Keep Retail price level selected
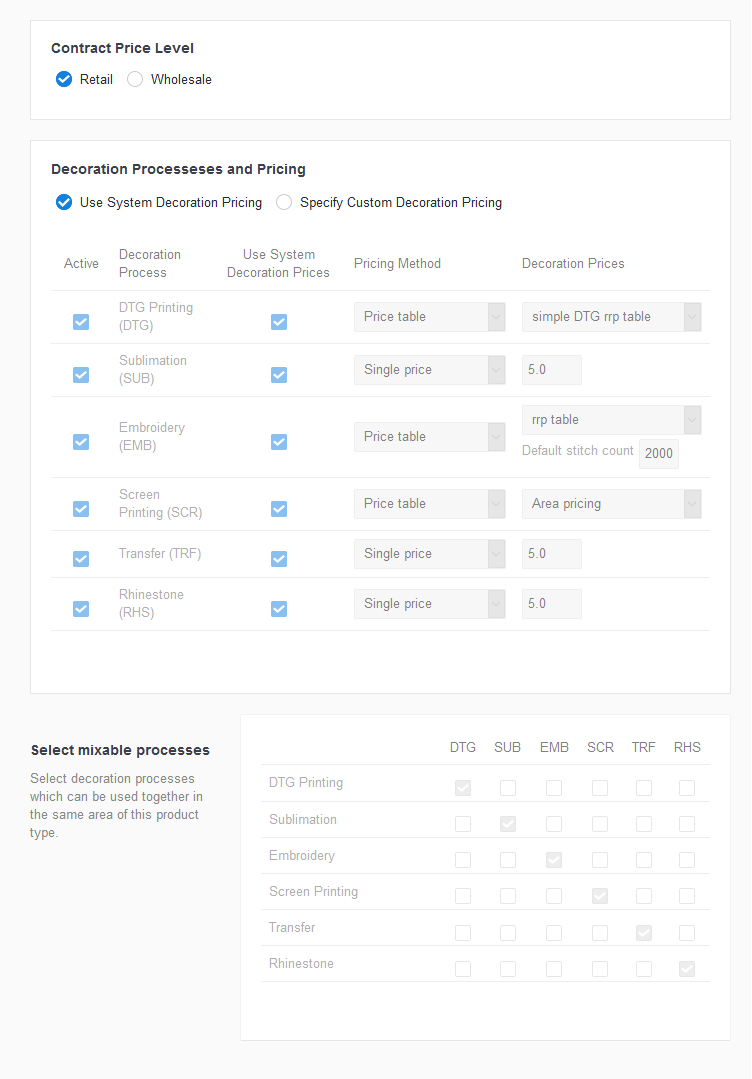Image resolution: width=752 pixels, height=1079 pixels. 64,79
